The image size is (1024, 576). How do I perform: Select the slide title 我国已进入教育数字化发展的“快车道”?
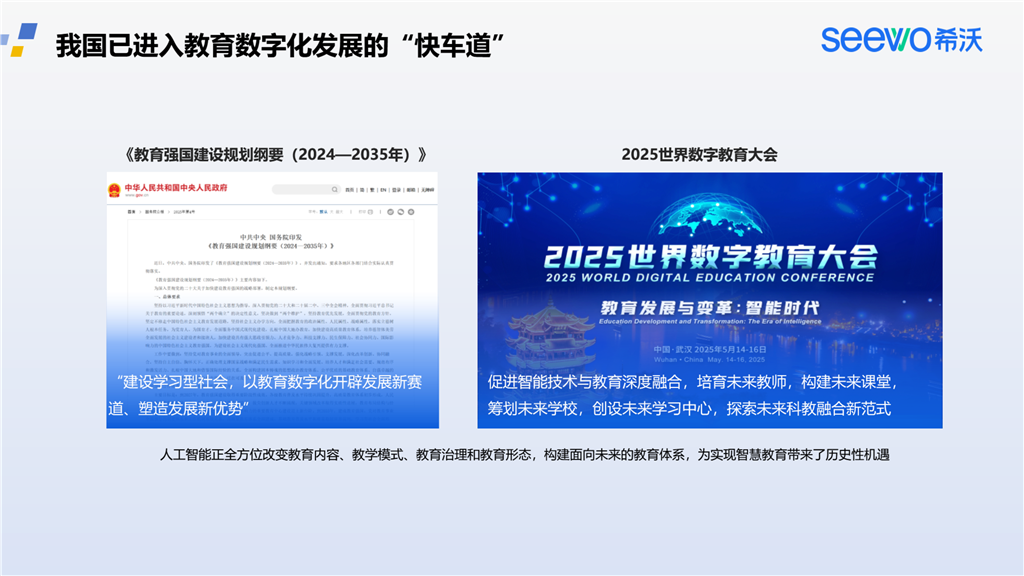click(280, 46)
